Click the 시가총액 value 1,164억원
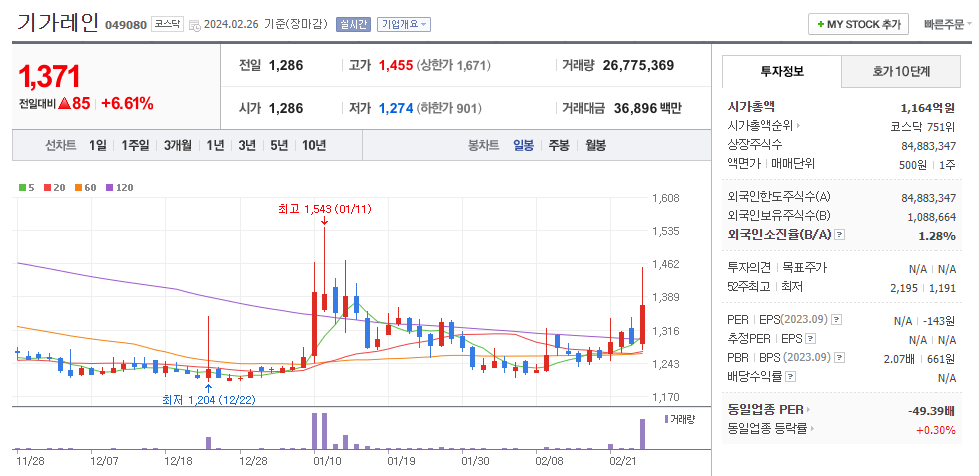This screenshot has height=476, width=979. (928, 107)
